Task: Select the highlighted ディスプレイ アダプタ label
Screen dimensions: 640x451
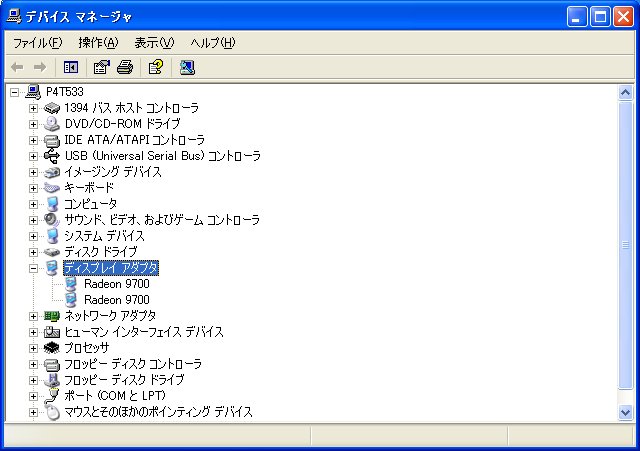Action: (x=111, y=268)
